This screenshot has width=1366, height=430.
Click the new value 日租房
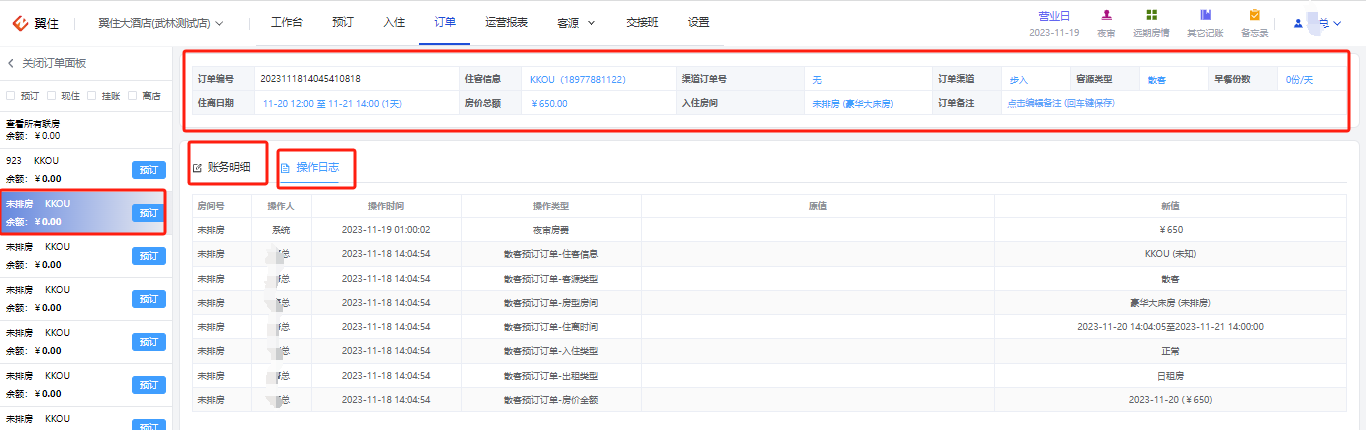click(1170, 375)
